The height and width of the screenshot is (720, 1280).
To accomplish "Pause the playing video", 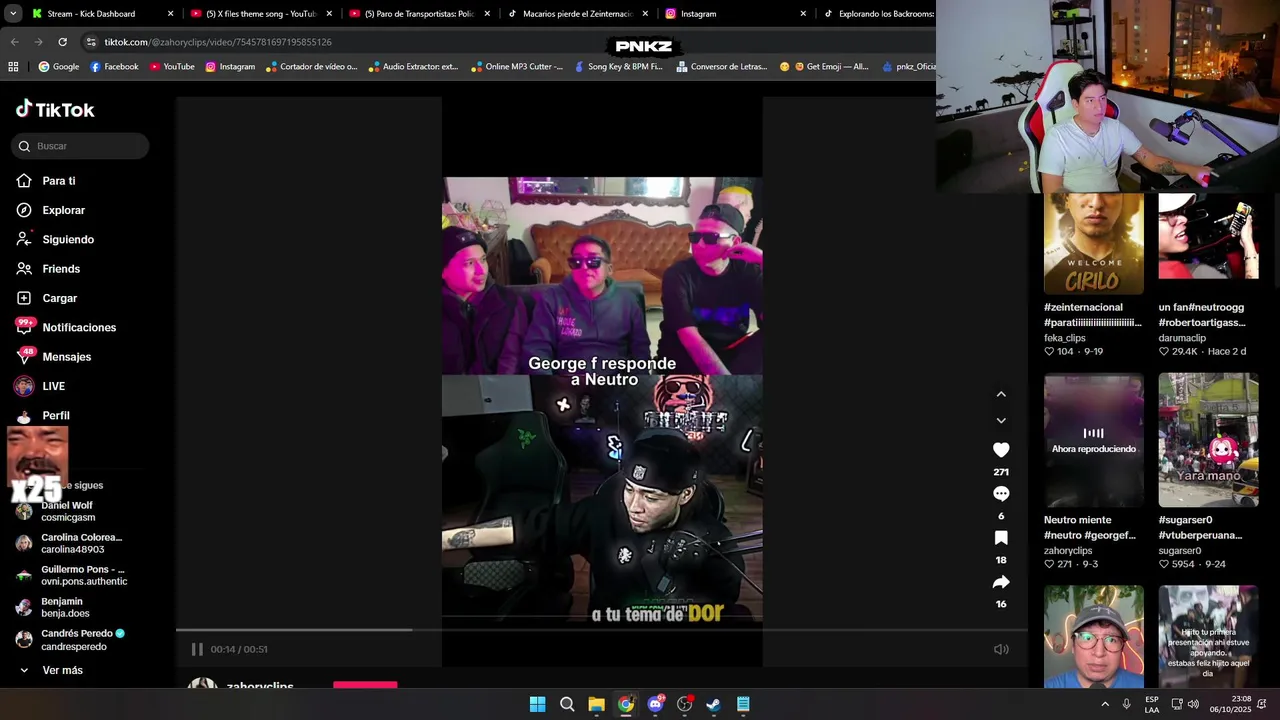I will point(197,649).
